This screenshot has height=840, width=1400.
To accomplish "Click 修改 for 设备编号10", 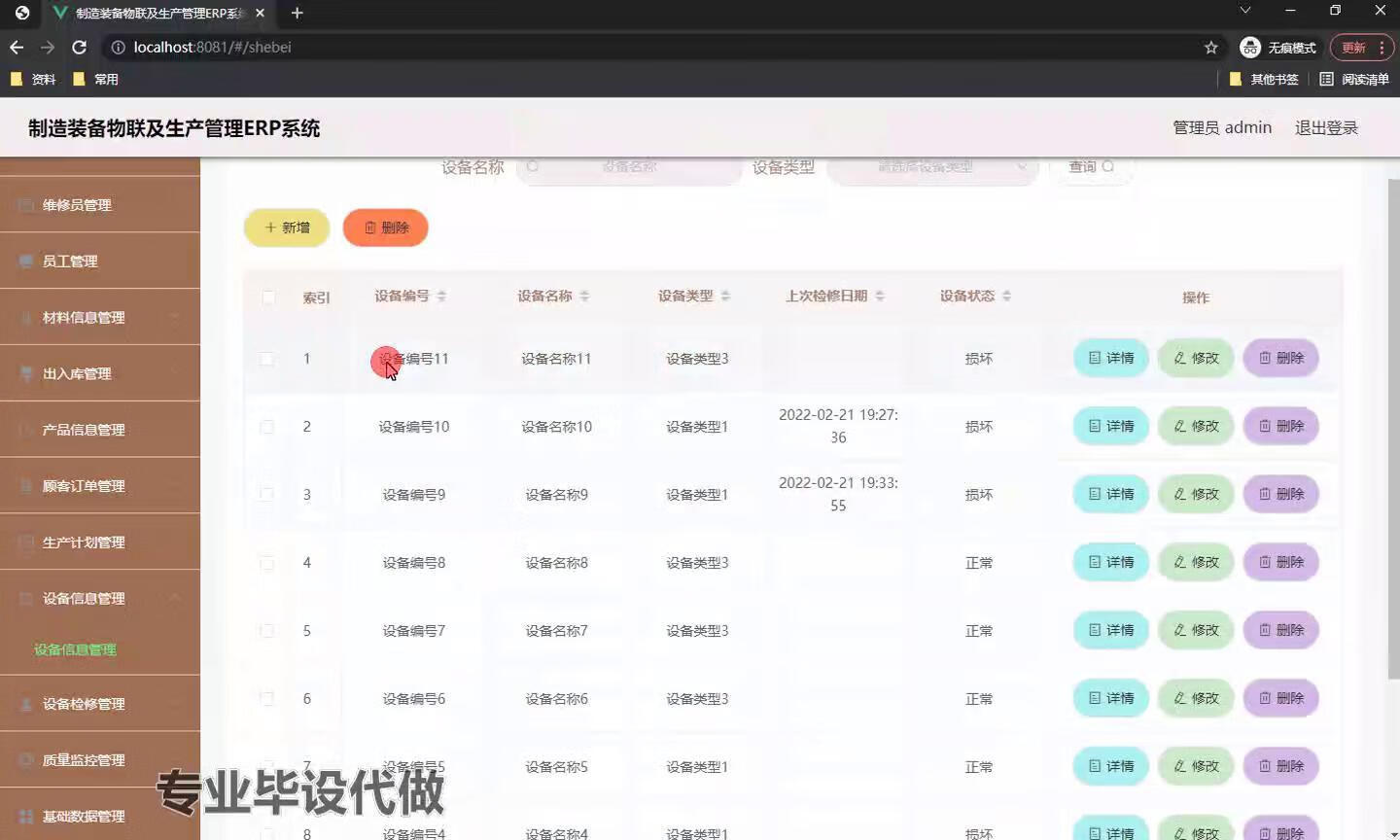I will click(1196, 426).
